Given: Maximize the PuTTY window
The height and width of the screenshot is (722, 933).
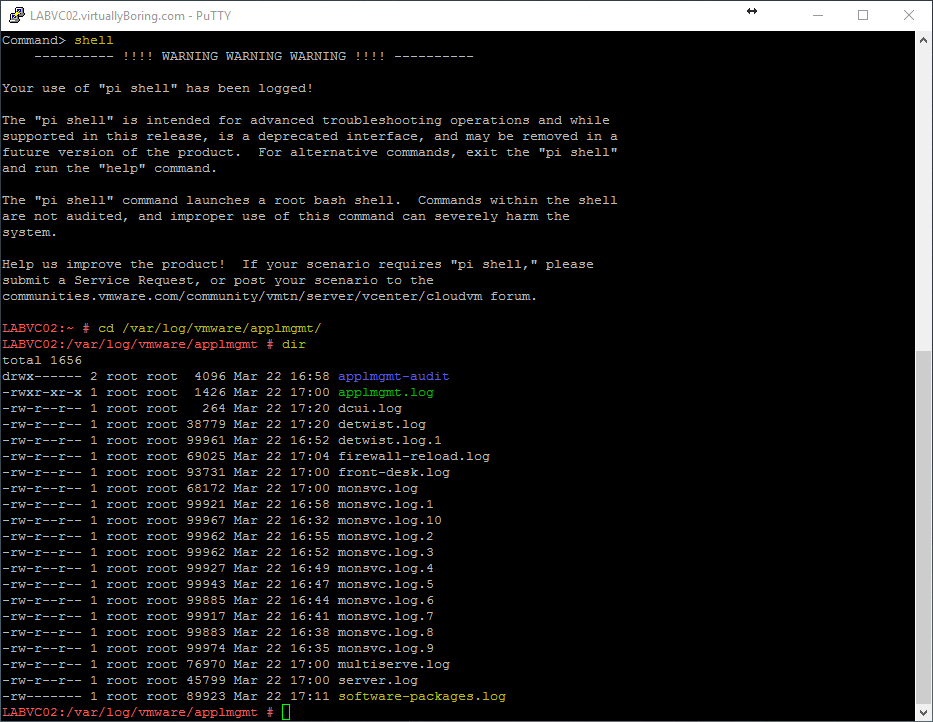Looking at the screenshot, I should coord(863,15).
